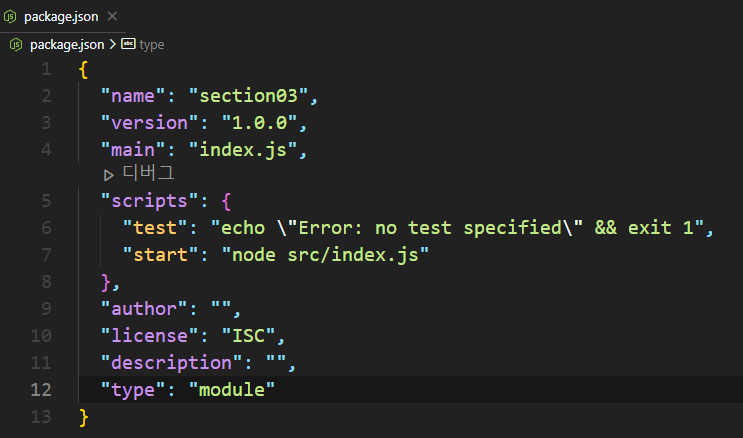Run the 디버그 code lens link
Screen dimensions: 743x438
click(148, 173)
